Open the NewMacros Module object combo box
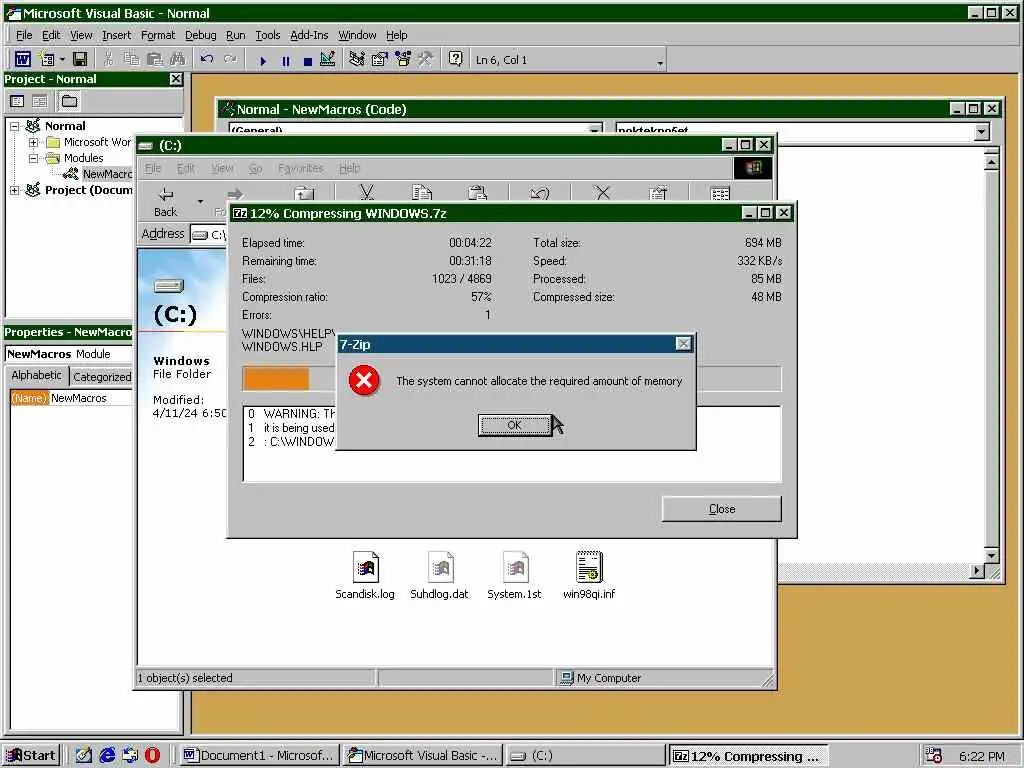This screenshot has height=768, width=1024. [69, 354]
